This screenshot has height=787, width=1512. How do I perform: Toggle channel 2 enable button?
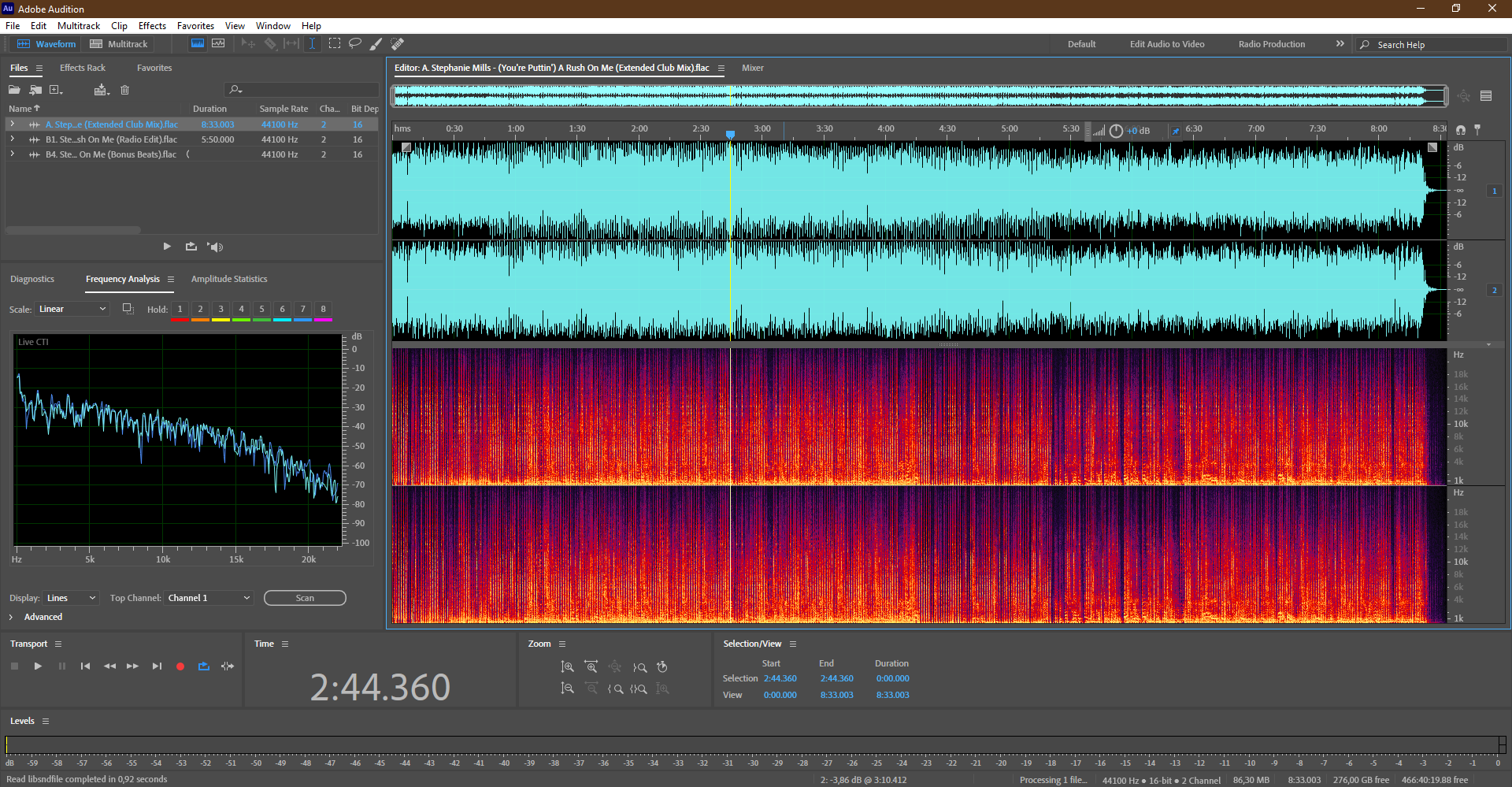click(x=1494, y=290)
